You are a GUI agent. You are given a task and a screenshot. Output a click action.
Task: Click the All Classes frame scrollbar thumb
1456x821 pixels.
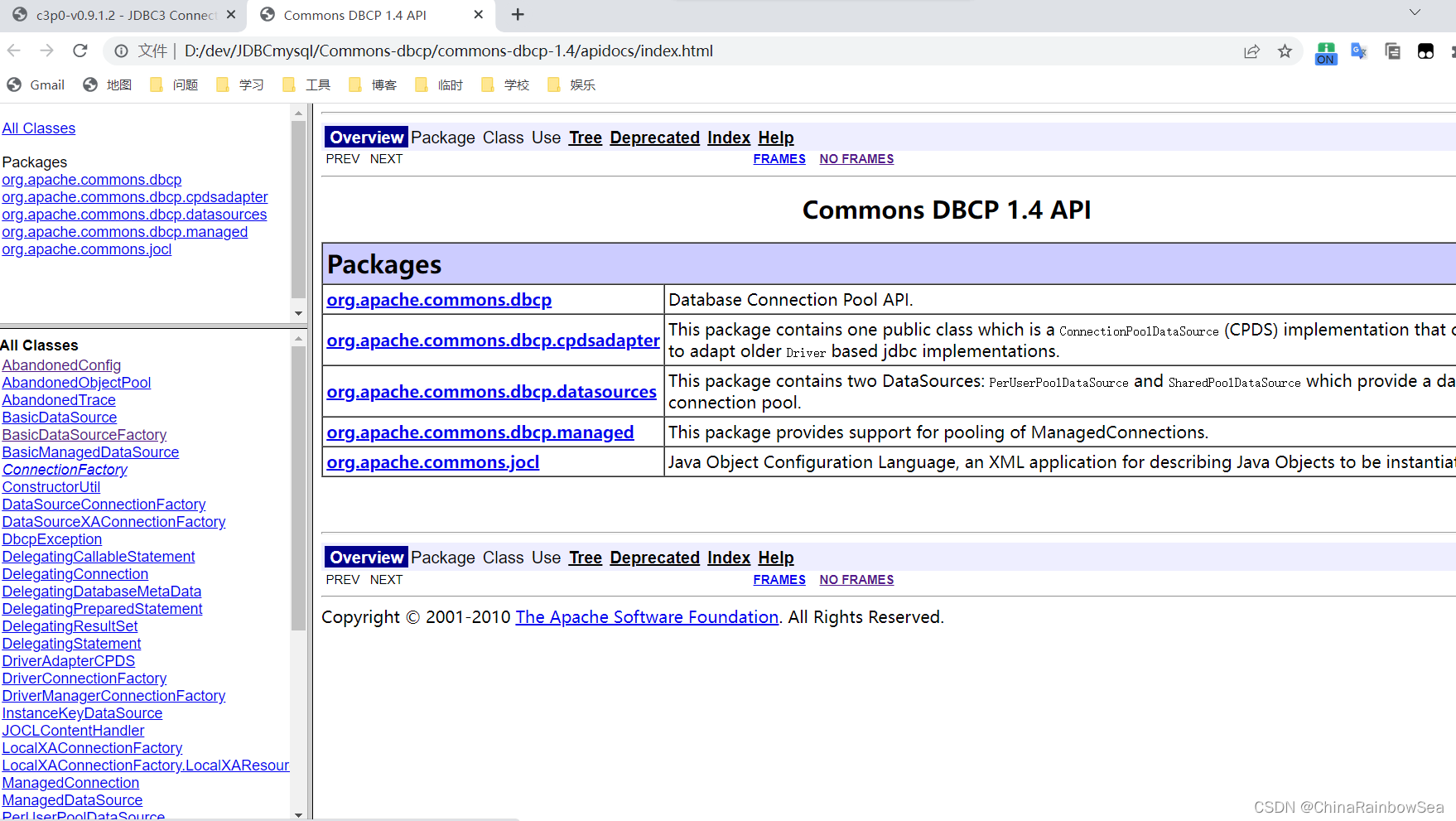tap(299, 489)
